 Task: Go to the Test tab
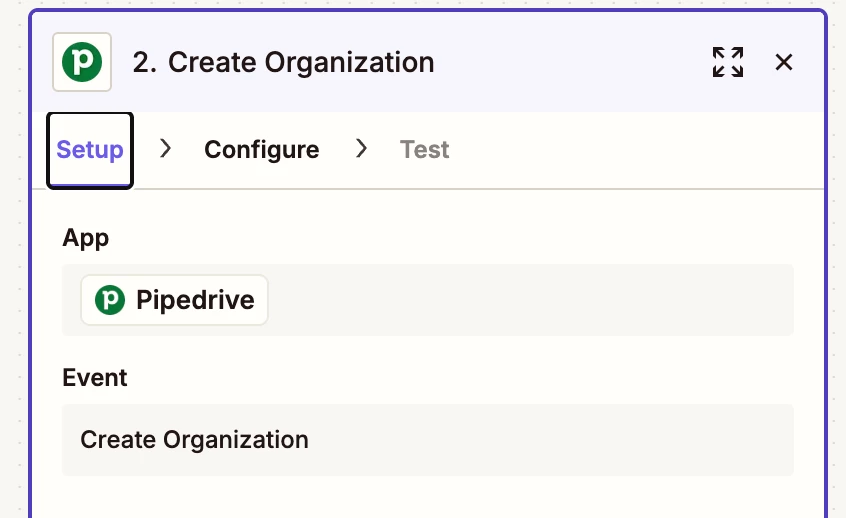click(x=424, y=150)
